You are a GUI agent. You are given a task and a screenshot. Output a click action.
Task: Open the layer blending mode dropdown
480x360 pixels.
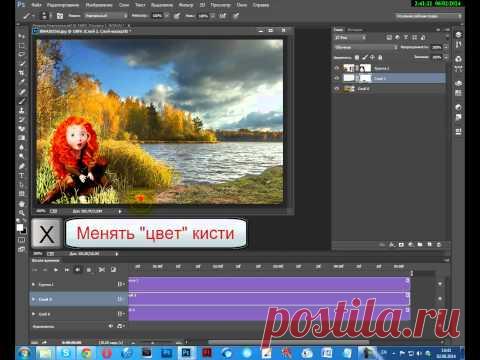[366, 47]
